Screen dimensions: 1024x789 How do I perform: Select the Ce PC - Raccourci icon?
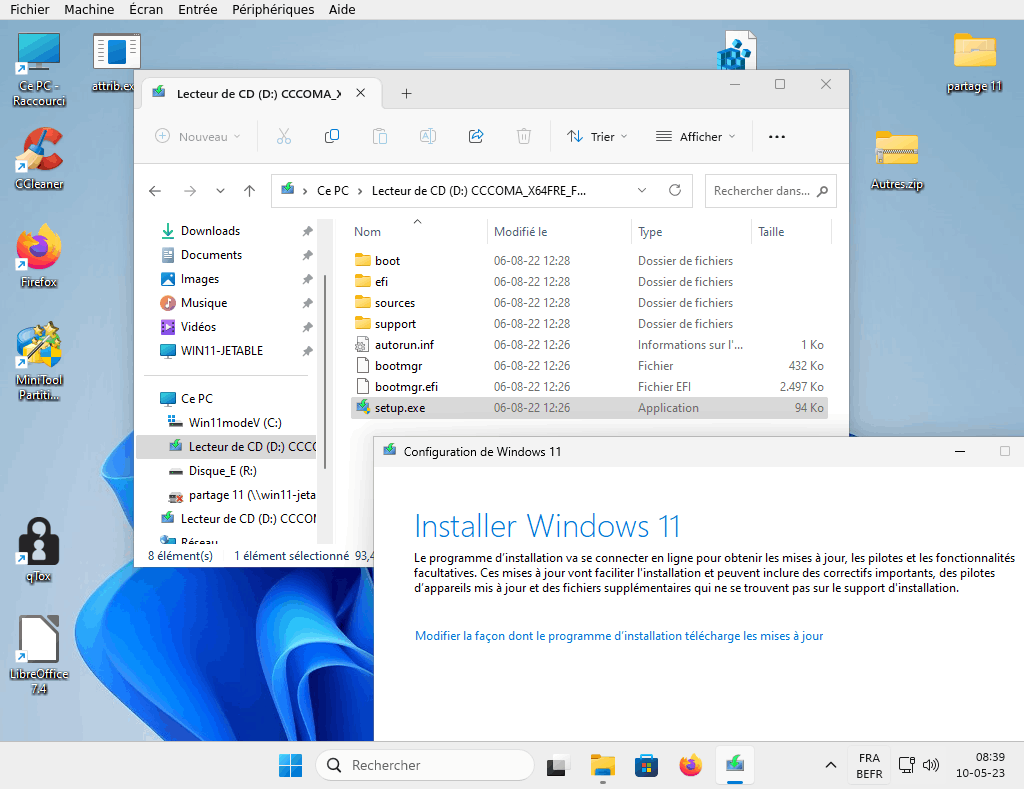point(39,69)
